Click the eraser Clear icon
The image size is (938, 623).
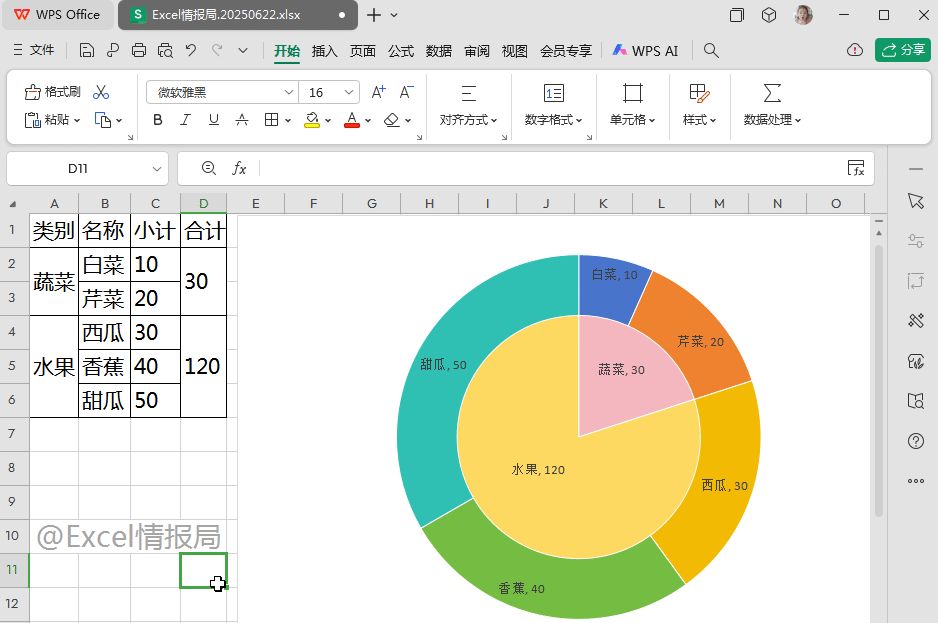click(x=392, y=120)
